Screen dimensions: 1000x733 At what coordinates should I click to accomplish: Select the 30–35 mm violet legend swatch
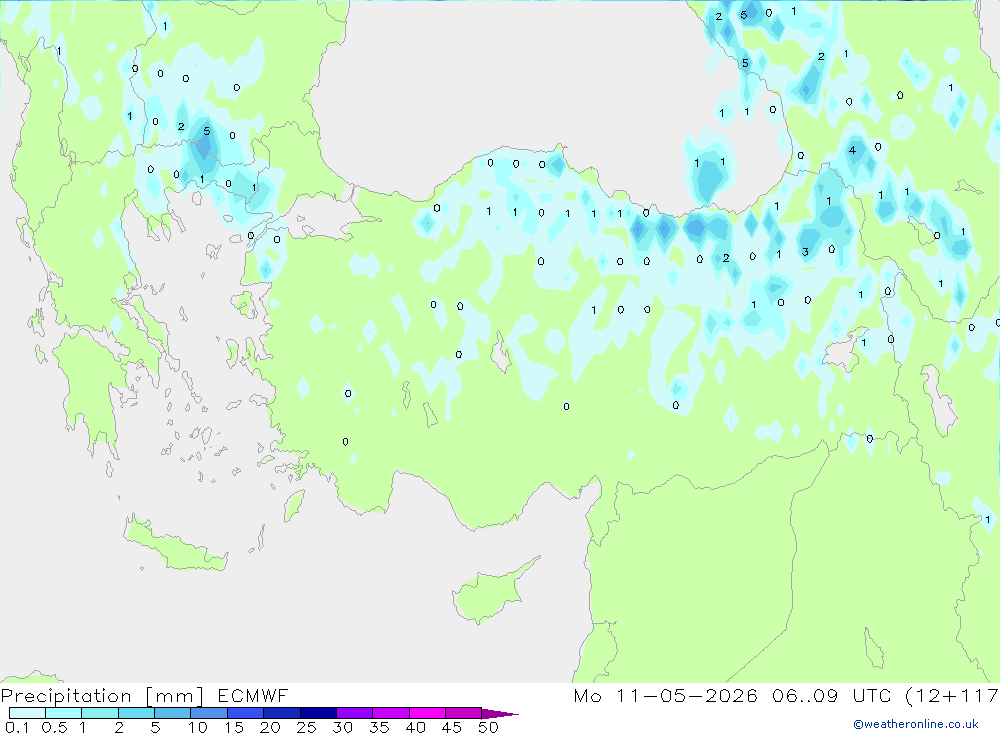pyautogui.click(x=354, y=713)
